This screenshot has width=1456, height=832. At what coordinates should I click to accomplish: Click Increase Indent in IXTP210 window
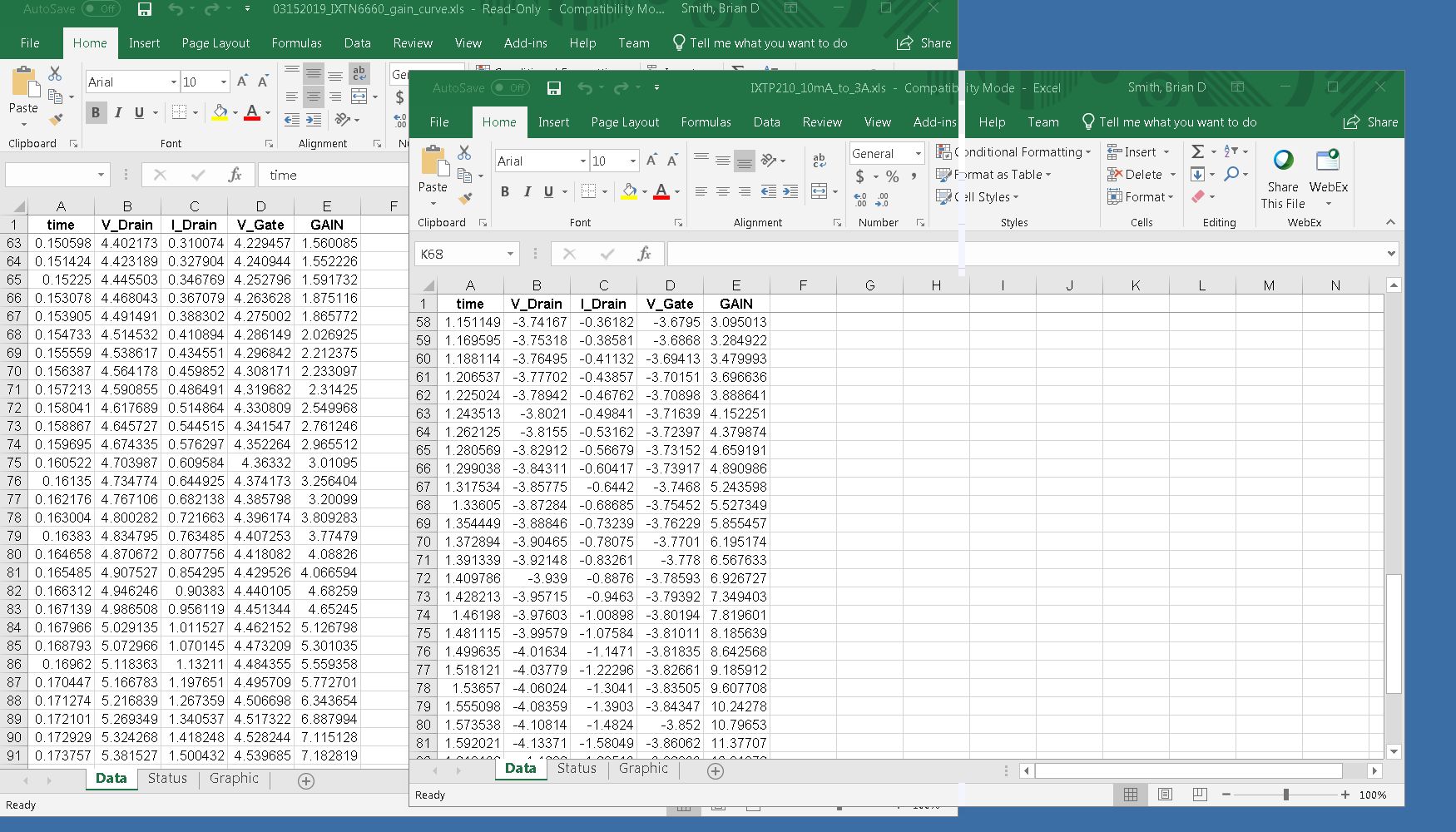tap(790, 191)
